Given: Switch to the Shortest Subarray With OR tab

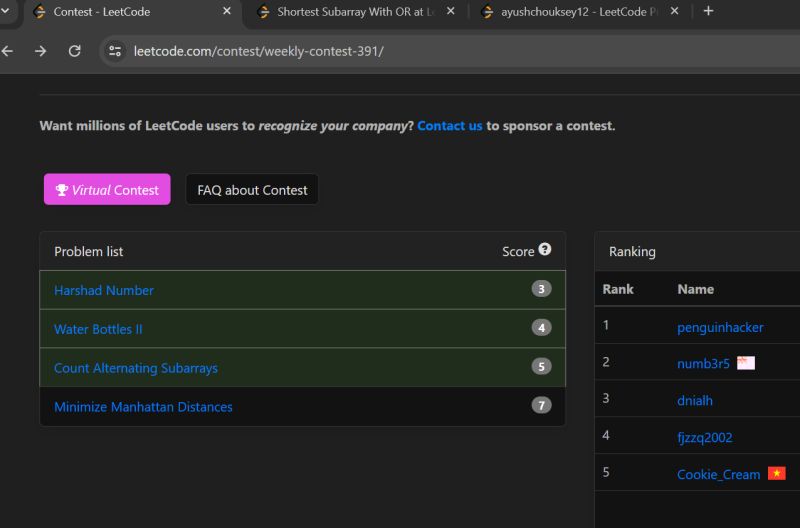Looking at the screenshot, I should (355, 12).
